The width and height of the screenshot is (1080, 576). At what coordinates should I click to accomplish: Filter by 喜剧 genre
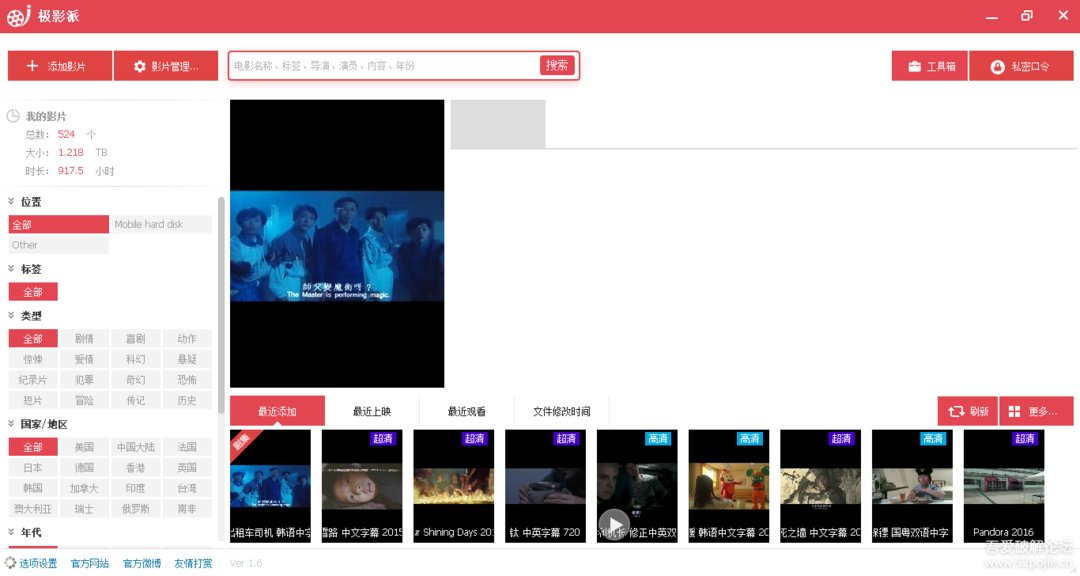136,339
